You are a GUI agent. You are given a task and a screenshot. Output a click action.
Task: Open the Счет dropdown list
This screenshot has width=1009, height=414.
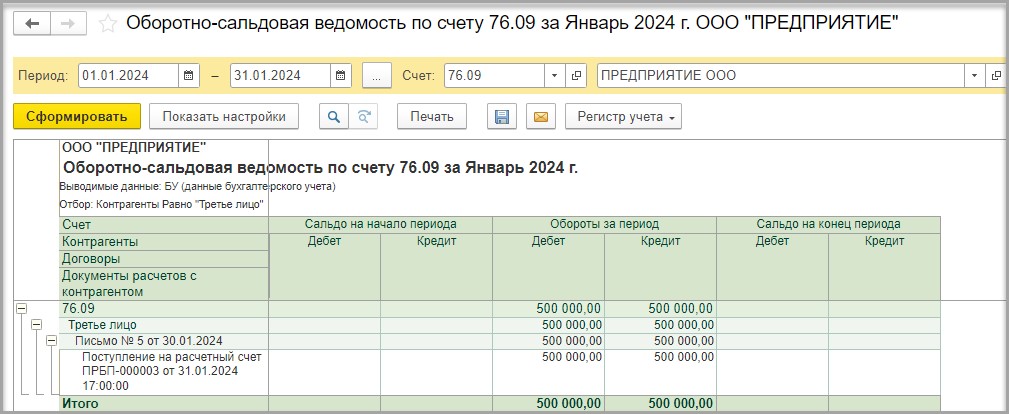pyautogui.click(x=555, y=76)
